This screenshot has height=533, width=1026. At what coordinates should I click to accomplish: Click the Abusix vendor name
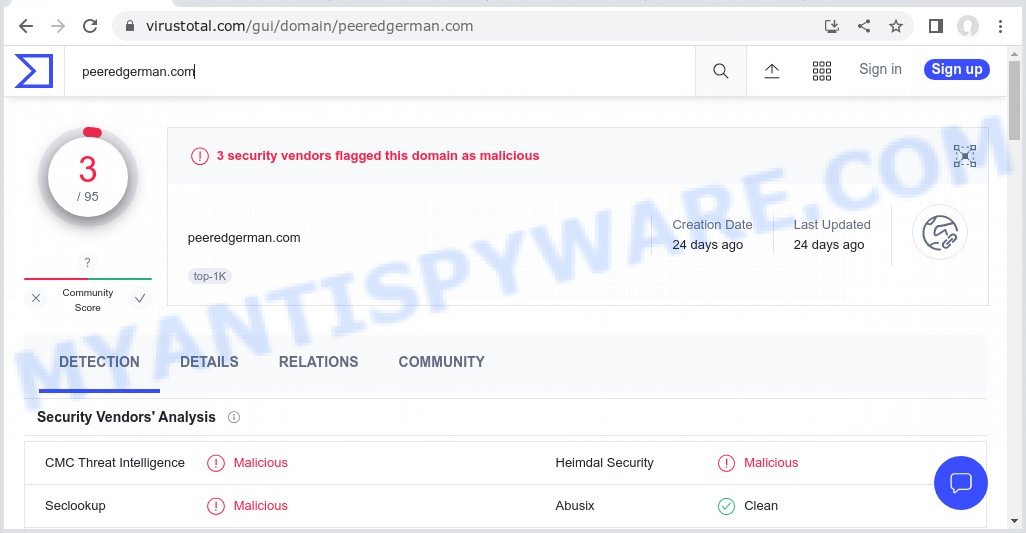tap(575, 506)
